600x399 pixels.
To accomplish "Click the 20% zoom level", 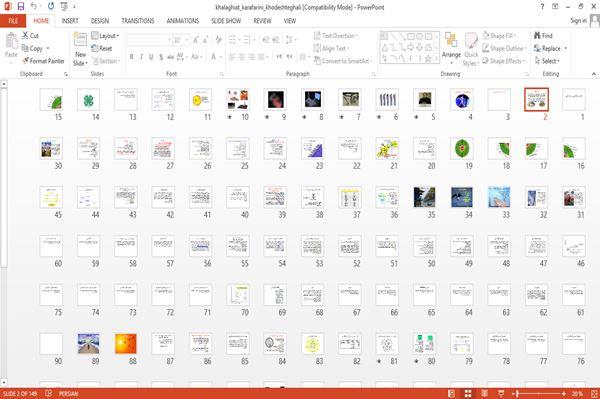I will pos(577,394).
